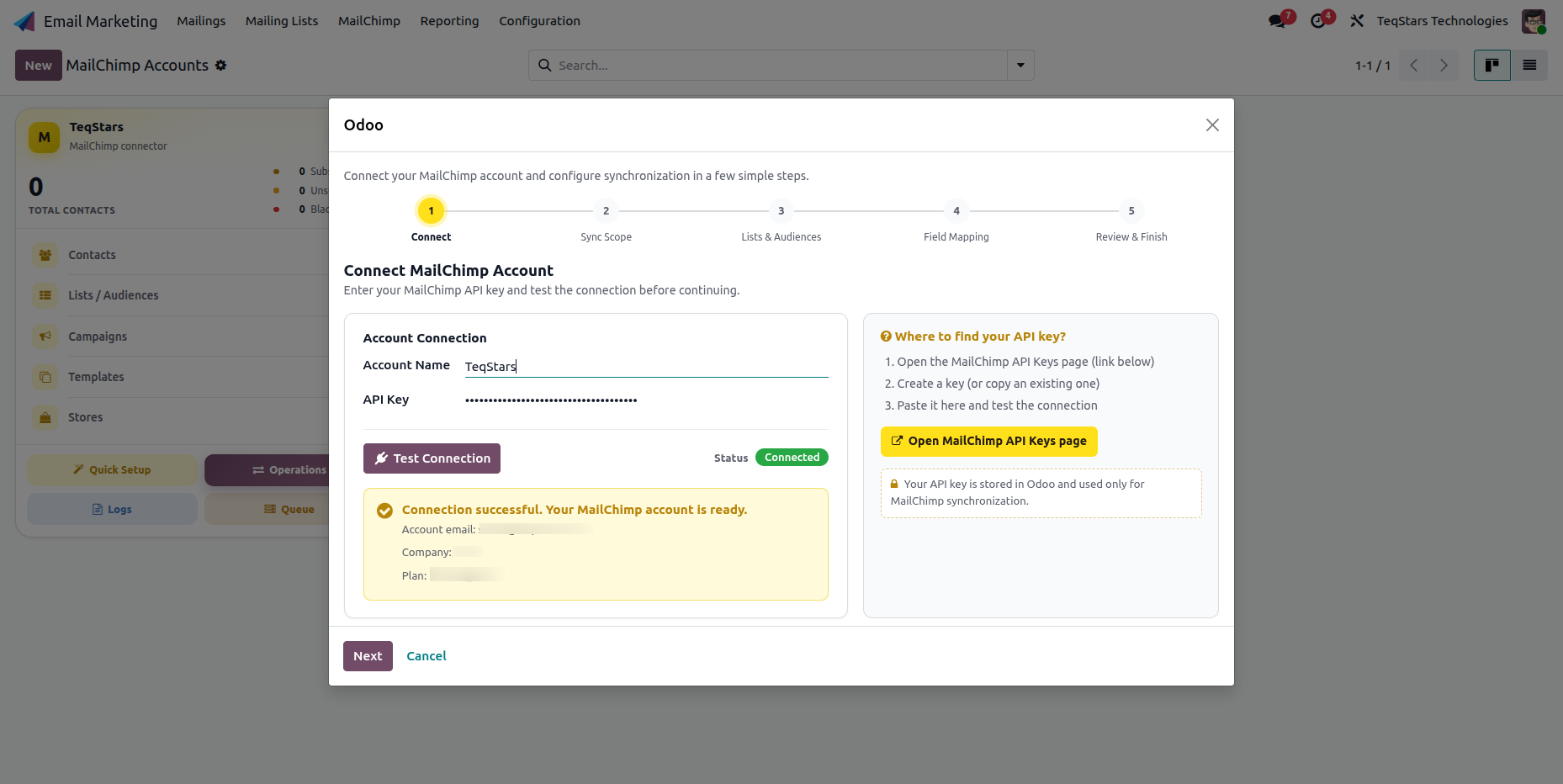Open the Logs button
The width and height of the screenshot is (1563, 784).
point(112,510)
